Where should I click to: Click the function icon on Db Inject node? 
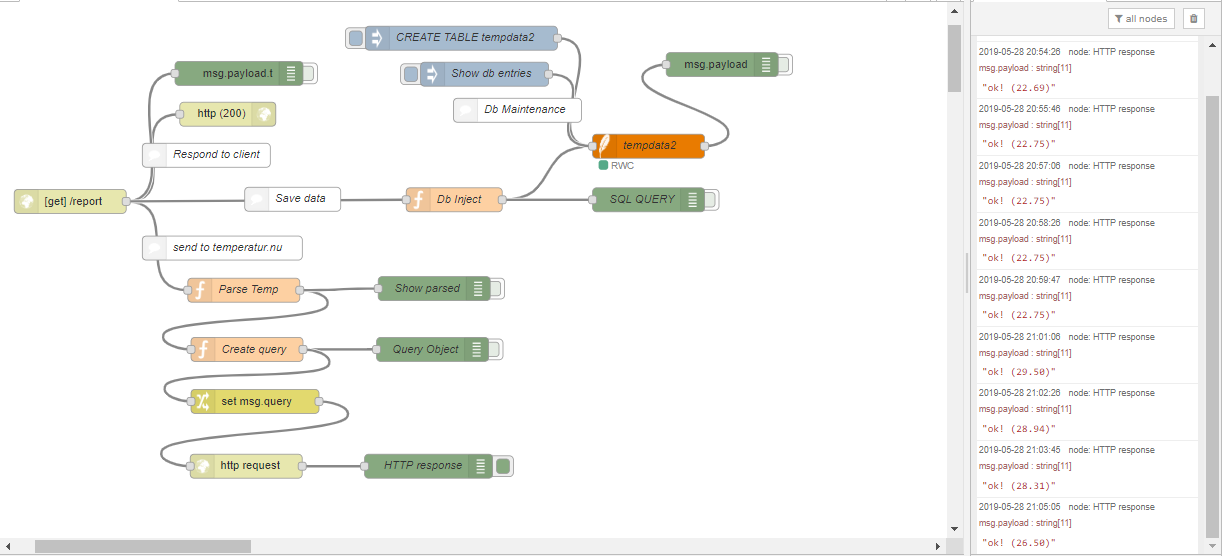(x=417, y=199)
